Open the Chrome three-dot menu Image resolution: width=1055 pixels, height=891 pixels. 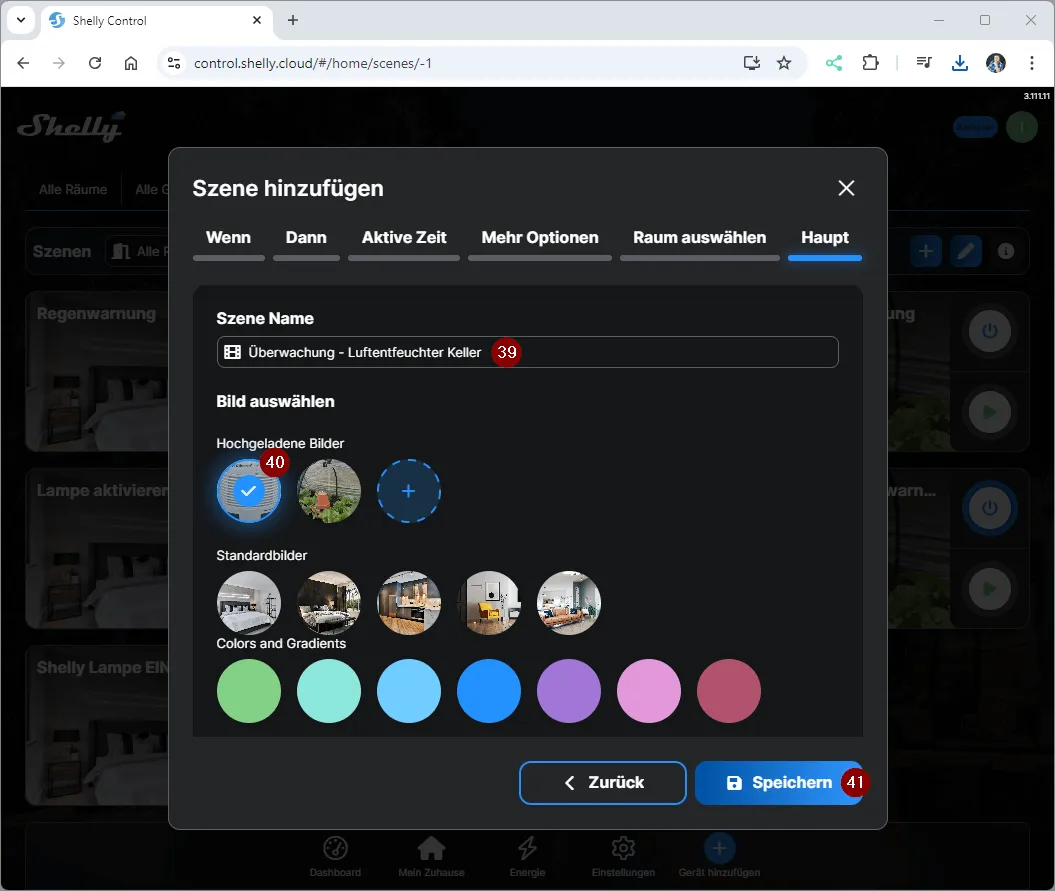(x=1031, y=63)
